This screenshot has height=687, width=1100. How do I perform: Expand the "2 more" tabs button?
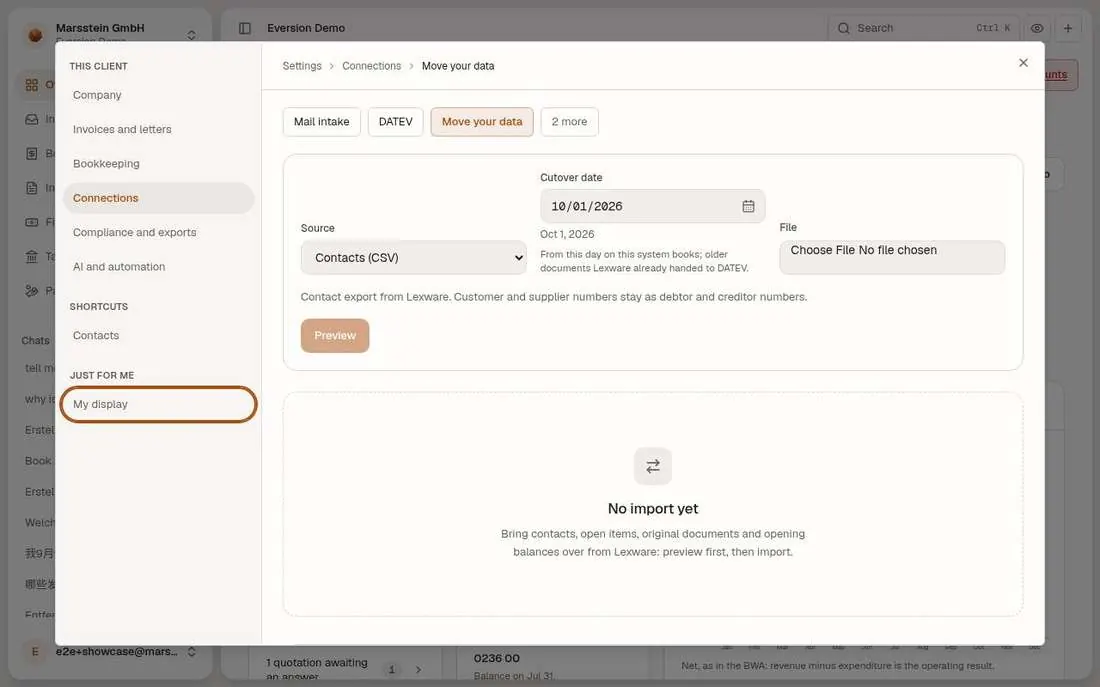coord(570,121)
